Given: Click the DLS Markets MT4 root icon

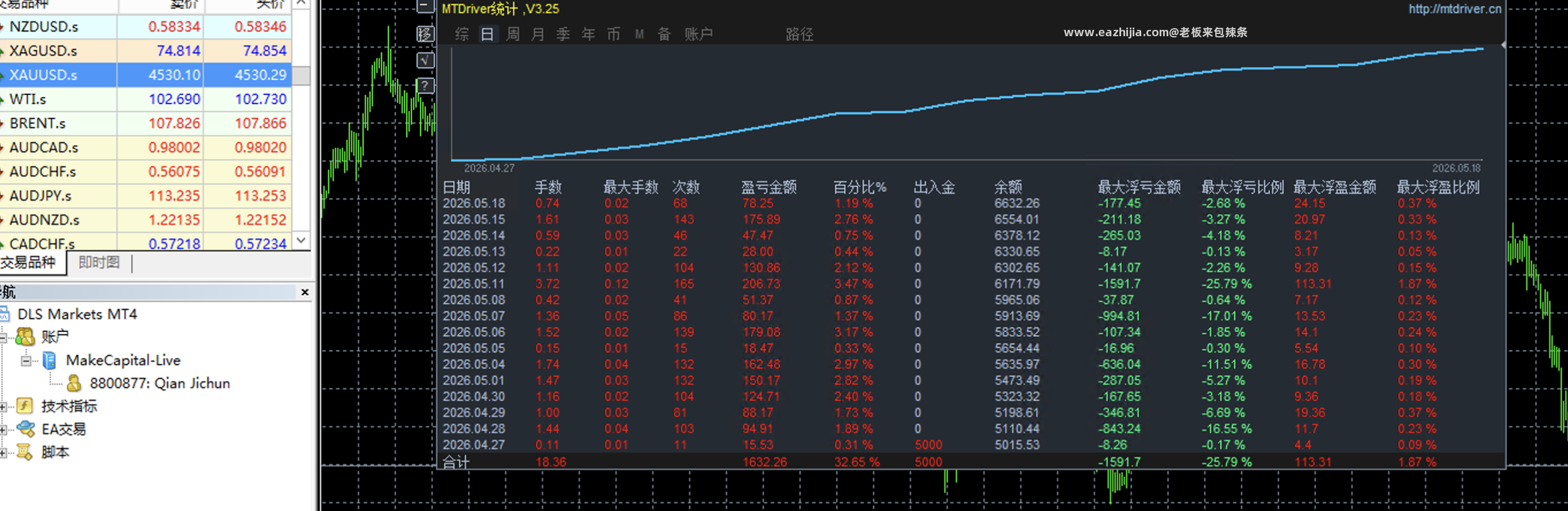Looking at the screenshot, I should point(4,314).
